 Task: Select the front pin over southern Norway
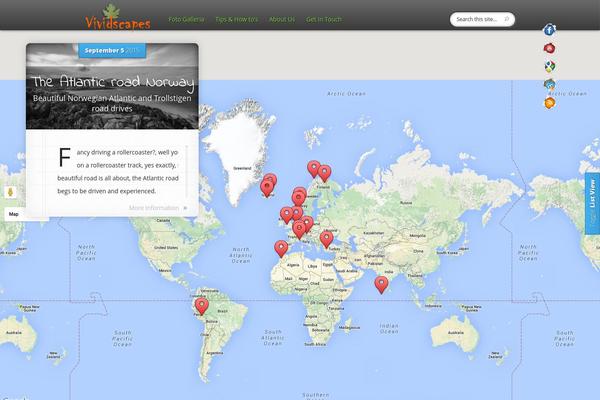point(298,198)
